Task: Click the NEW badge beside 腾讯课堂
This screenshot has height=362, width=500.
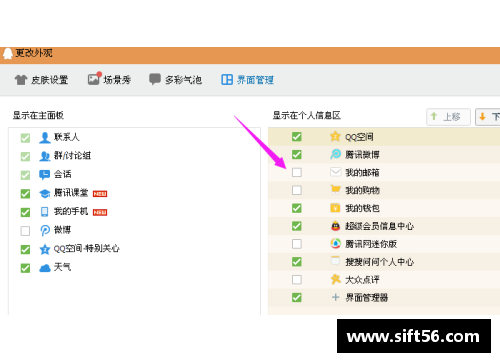Action: click(100, 194)
